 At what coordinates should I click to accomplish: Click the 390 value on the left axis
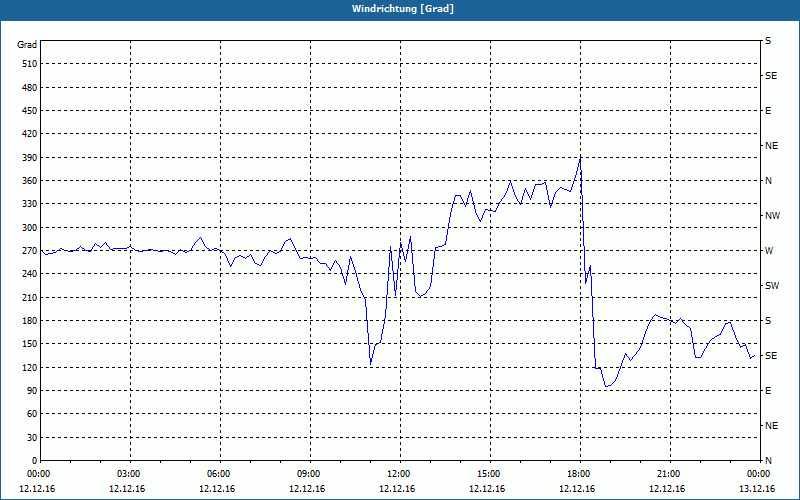[30, 158]
